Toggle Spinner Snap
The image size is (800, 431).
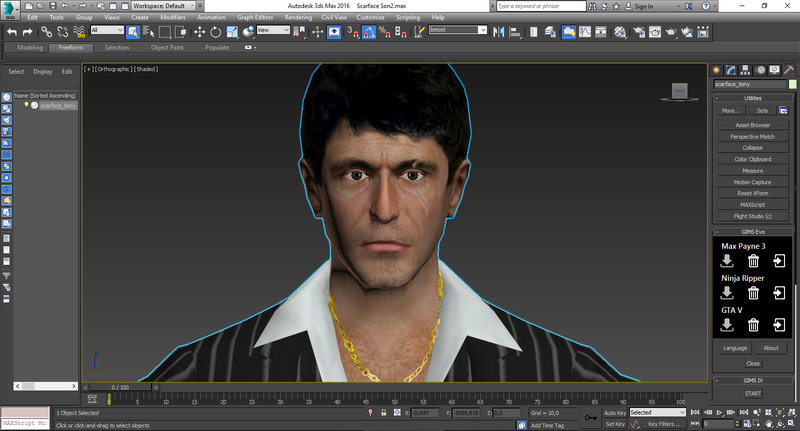(401, 32)
